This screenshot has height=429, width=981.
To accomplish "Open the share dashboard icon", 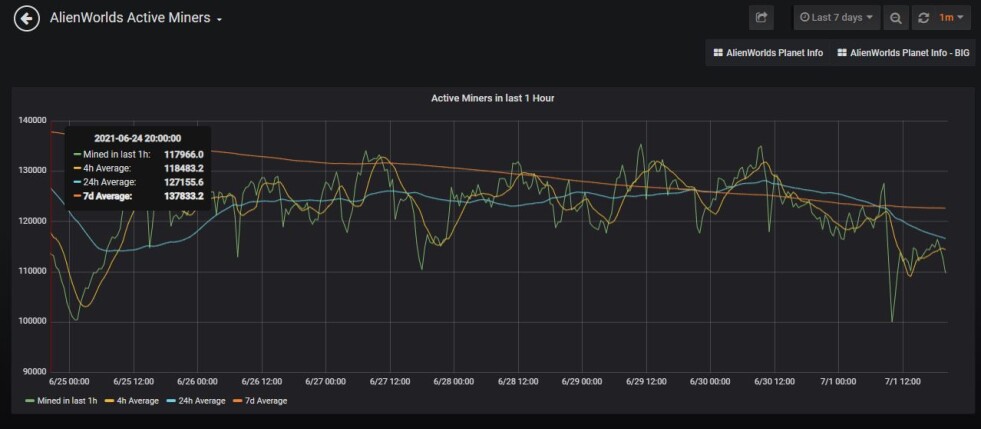I will pos(761,18).
